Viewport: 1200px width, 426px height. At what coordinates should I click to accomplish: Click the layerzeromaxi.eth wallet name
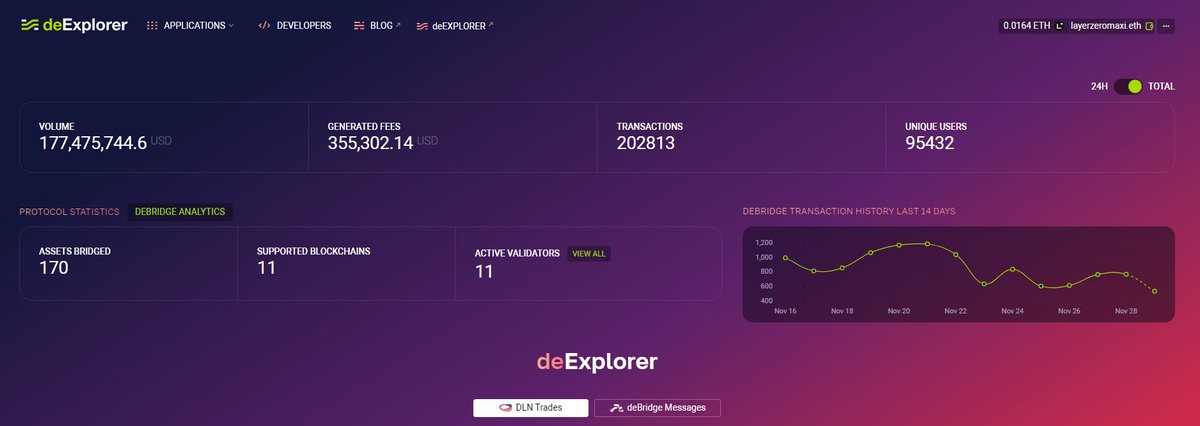click(1105, 25)
